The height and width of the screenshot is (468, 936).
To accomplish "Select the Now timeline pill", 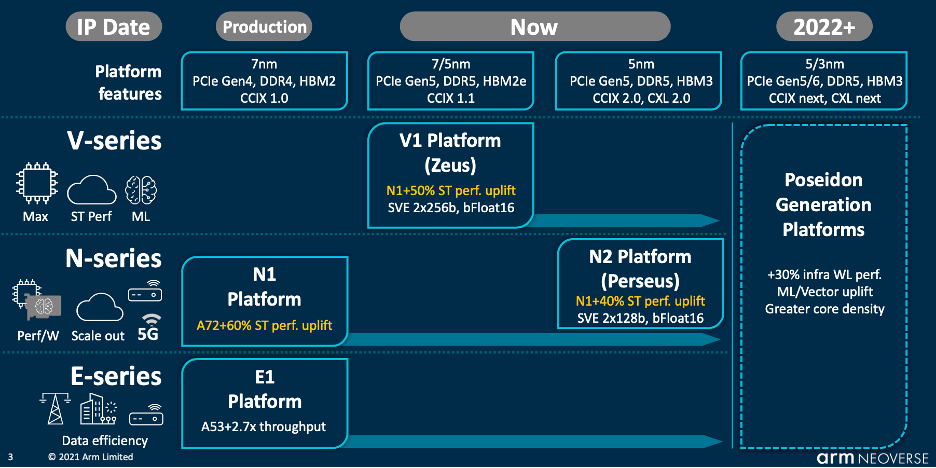I will [x=535, y=26].
